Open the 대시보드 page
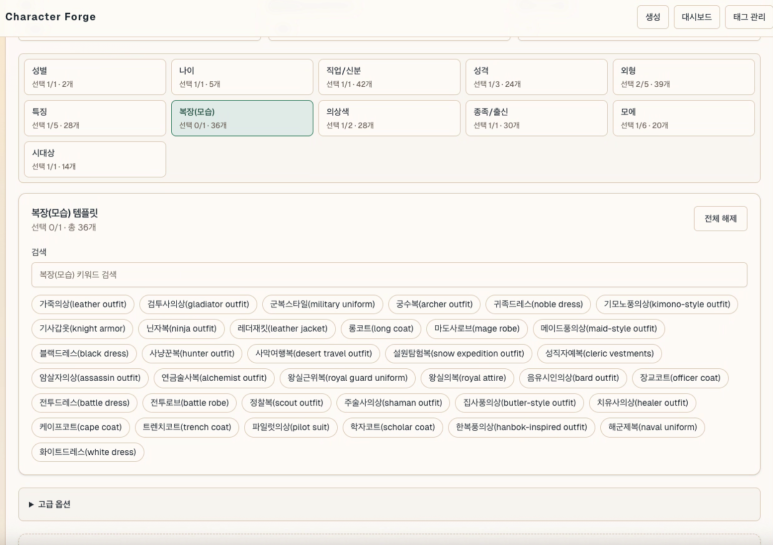 pyautogui.click(x=697, y=17)
